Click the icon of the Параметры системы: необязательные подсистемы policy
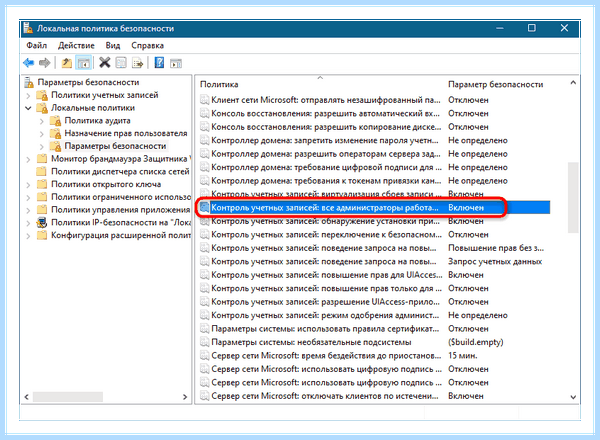 (205, 342)
